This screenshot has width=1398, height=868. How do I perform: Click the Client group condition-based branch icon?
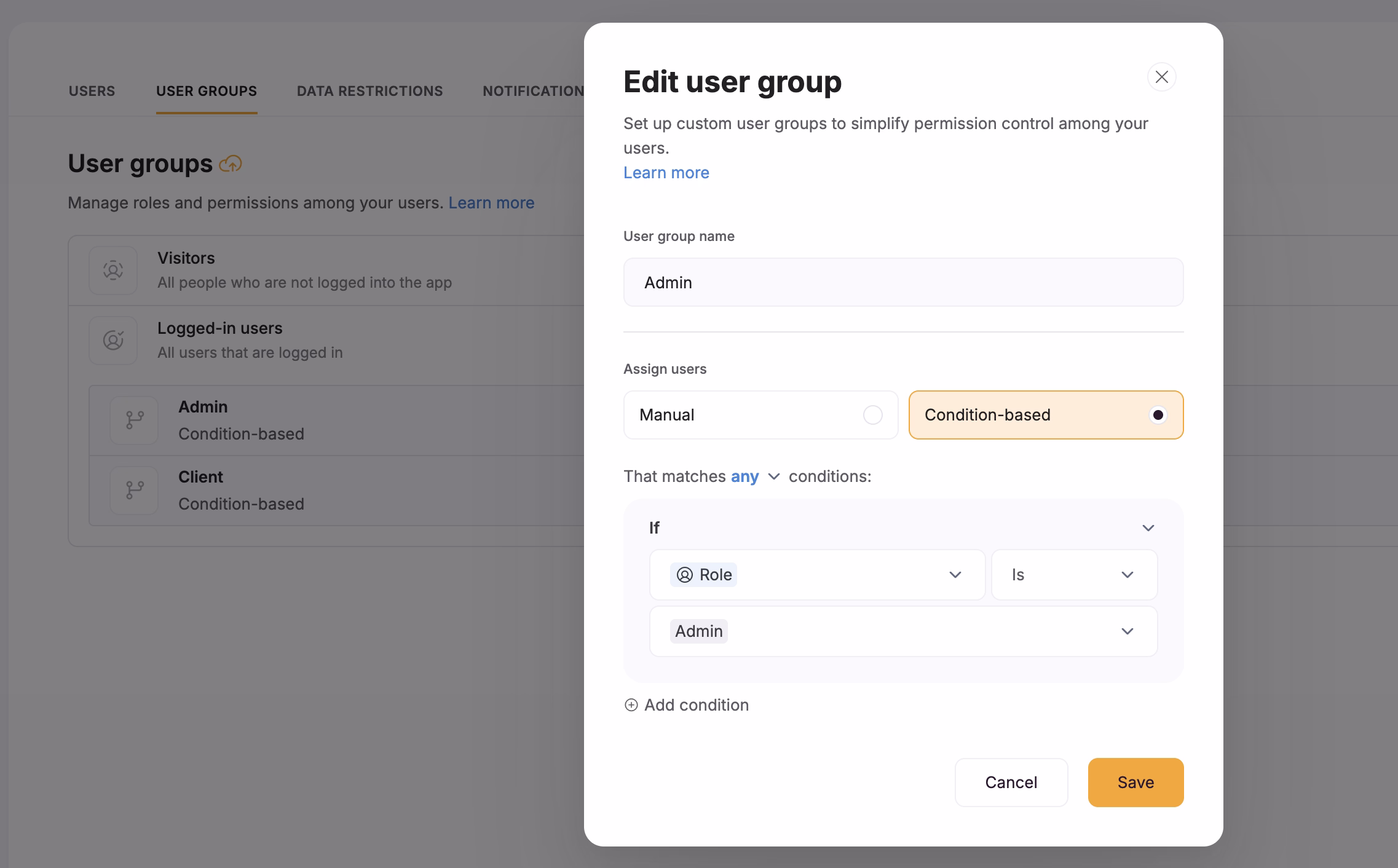point(133,490)
